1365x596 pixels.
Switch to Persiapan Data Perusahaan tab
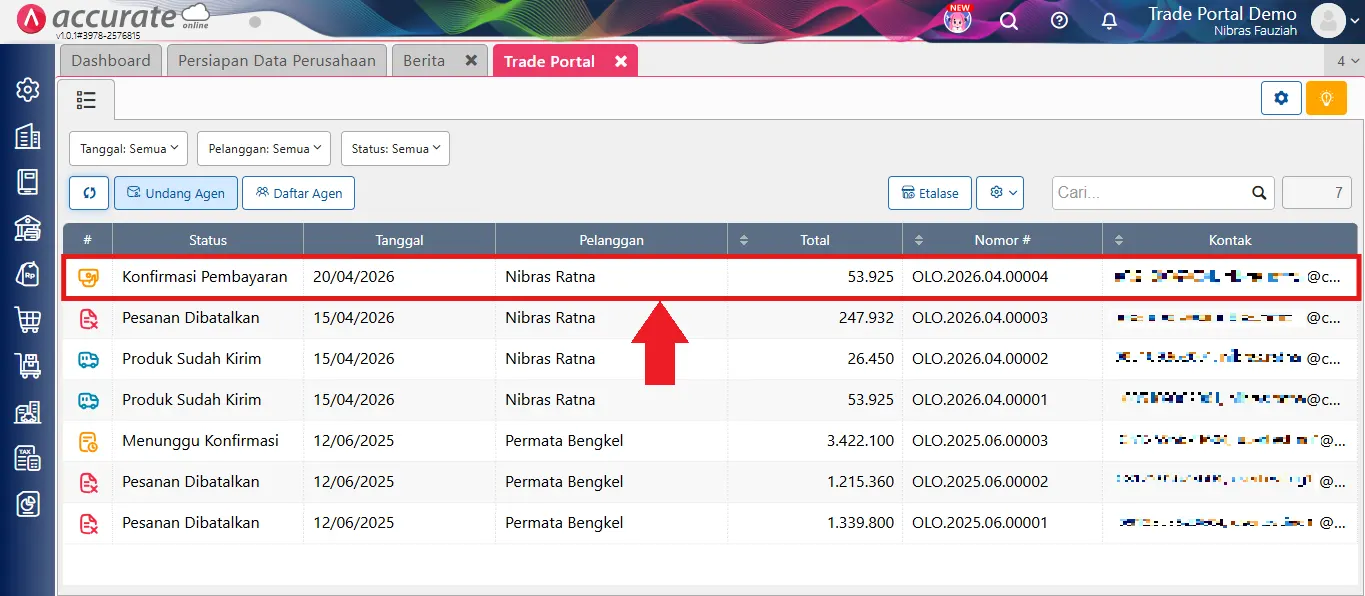pyautogui.click(x=277, y=60)
